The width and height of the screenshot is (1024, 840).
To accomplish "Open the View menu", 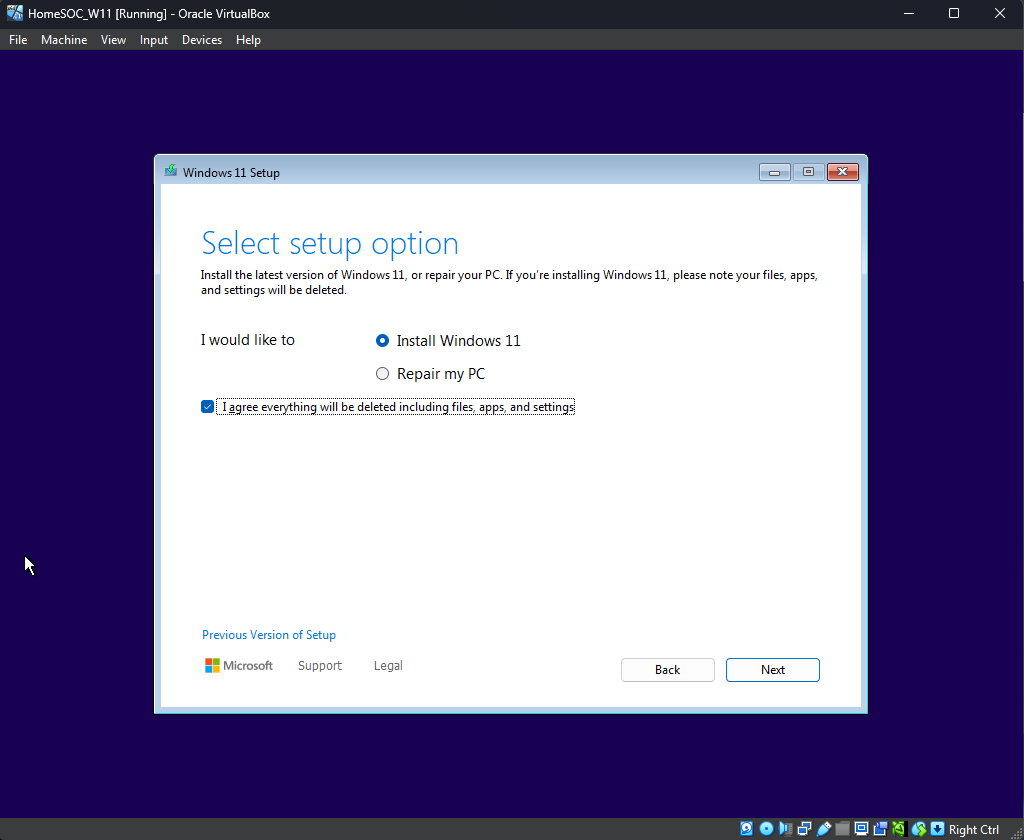I will [x=114, y=40].
